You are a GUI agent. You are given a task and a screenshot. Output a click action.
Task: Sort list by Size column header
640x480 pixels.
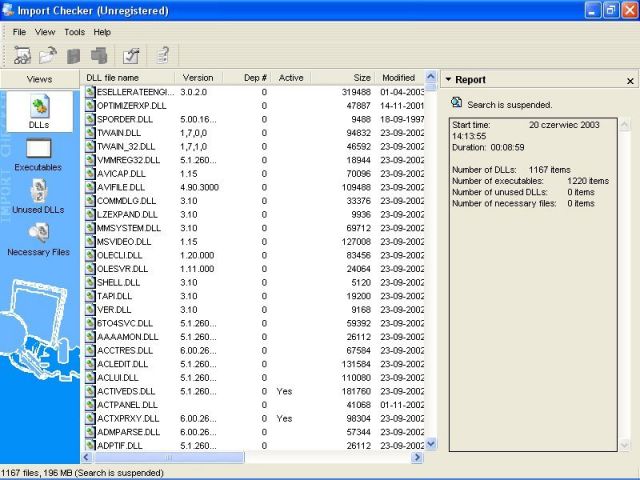(x=361, y=77)
